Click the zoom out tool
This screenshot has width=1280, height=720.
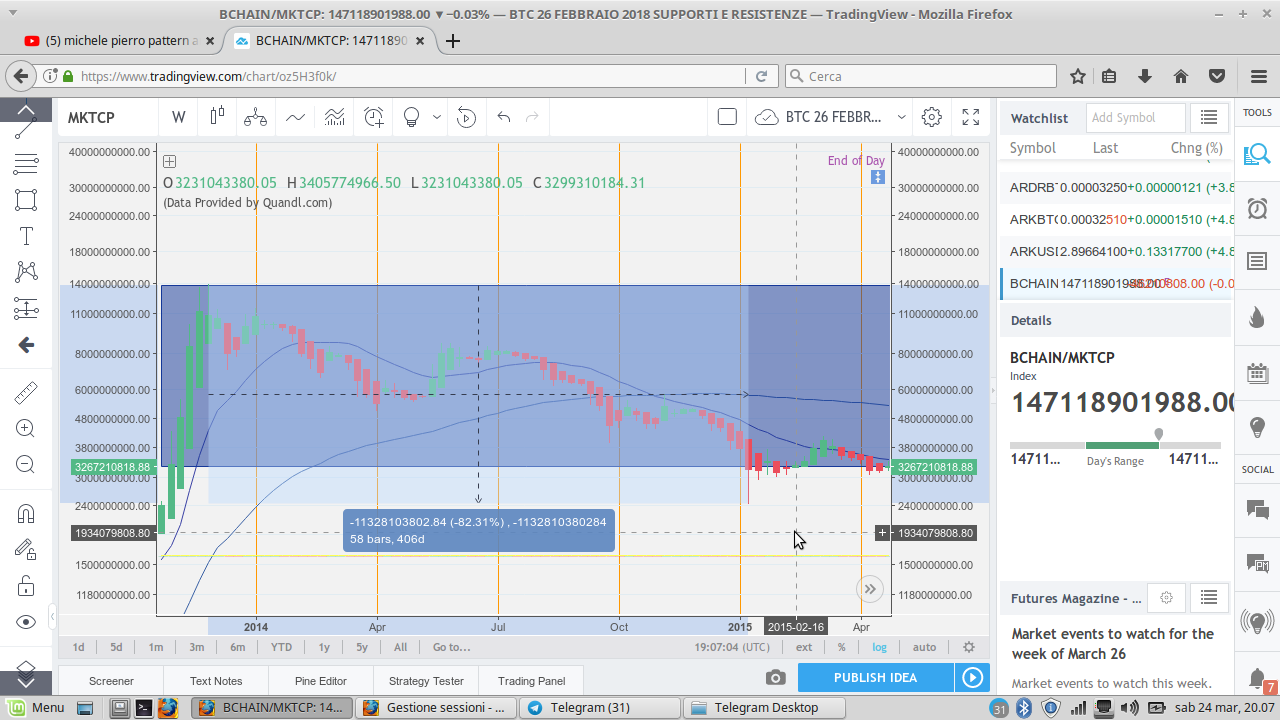pyautogui.click(x=26, y=465)
